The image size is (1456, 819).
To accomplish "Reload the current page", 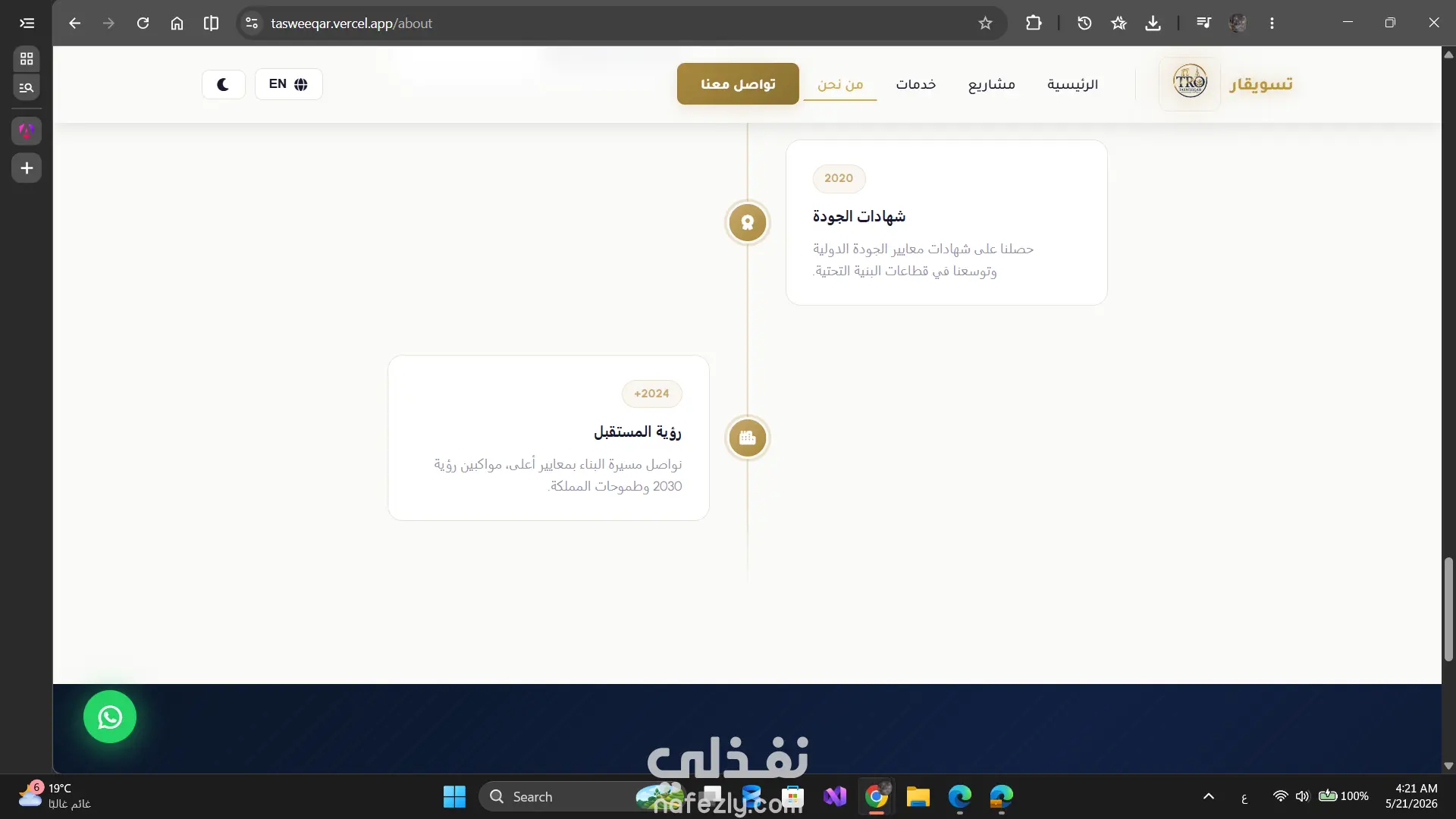I will click(x=143, y=23).
